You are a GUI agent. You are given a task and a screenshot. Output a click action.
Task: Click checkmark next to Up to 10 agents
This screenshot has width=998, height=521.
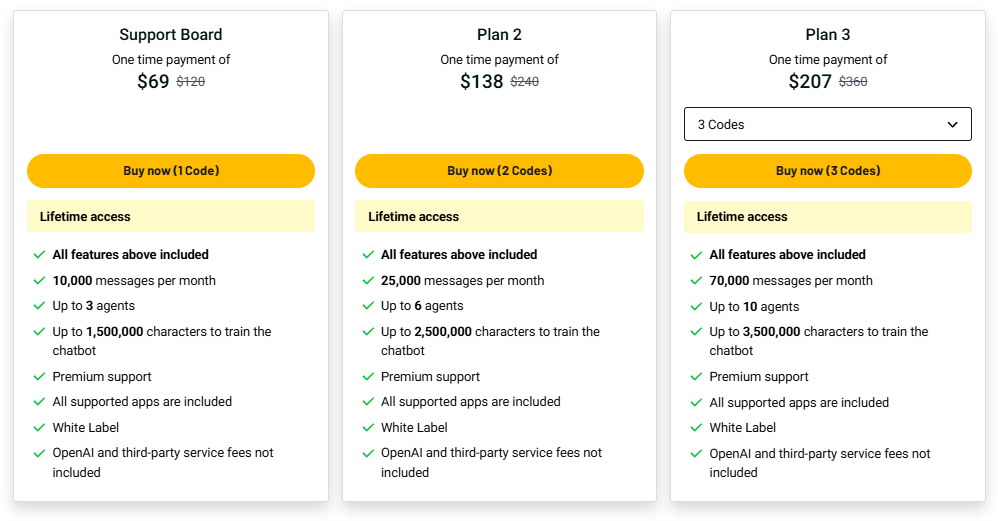pyautogui.click(x=696, y=307)
